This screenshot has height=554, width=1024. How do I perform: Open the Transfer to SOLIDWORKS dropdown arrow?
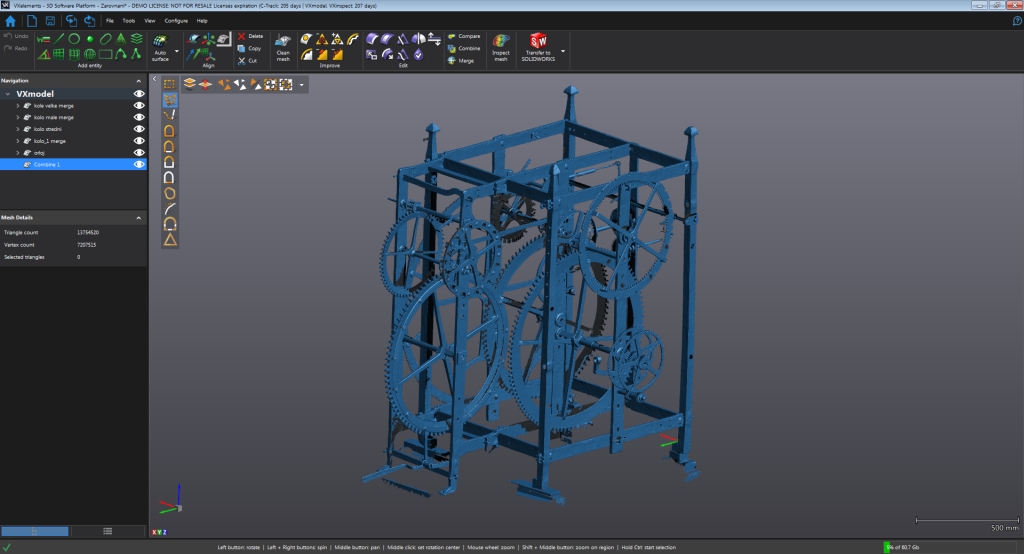click(564, 50)
